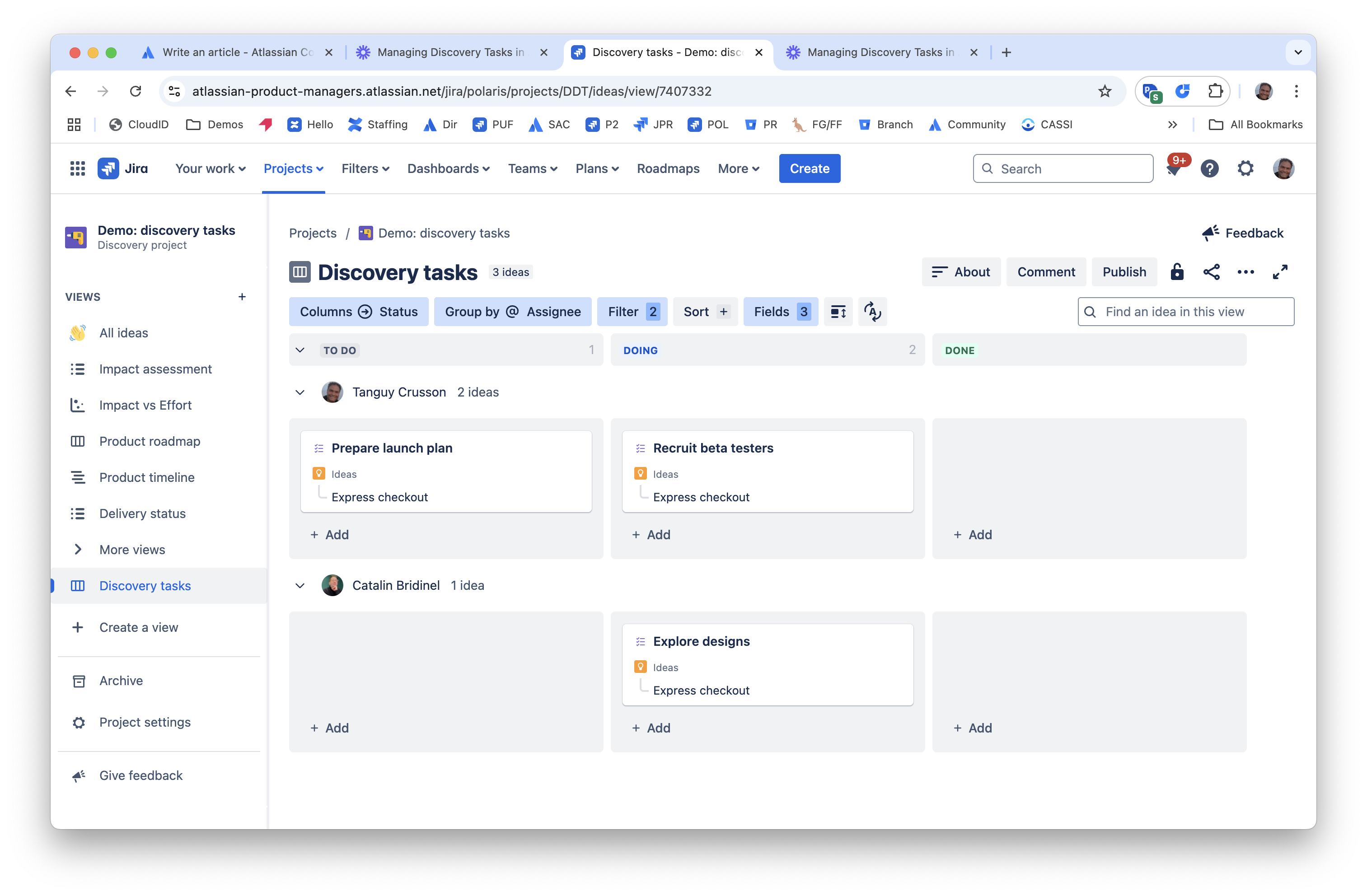This screenshot has width=1367, height=896.
Task: Open the Impact vs Effort view
Action: [145, 405]
